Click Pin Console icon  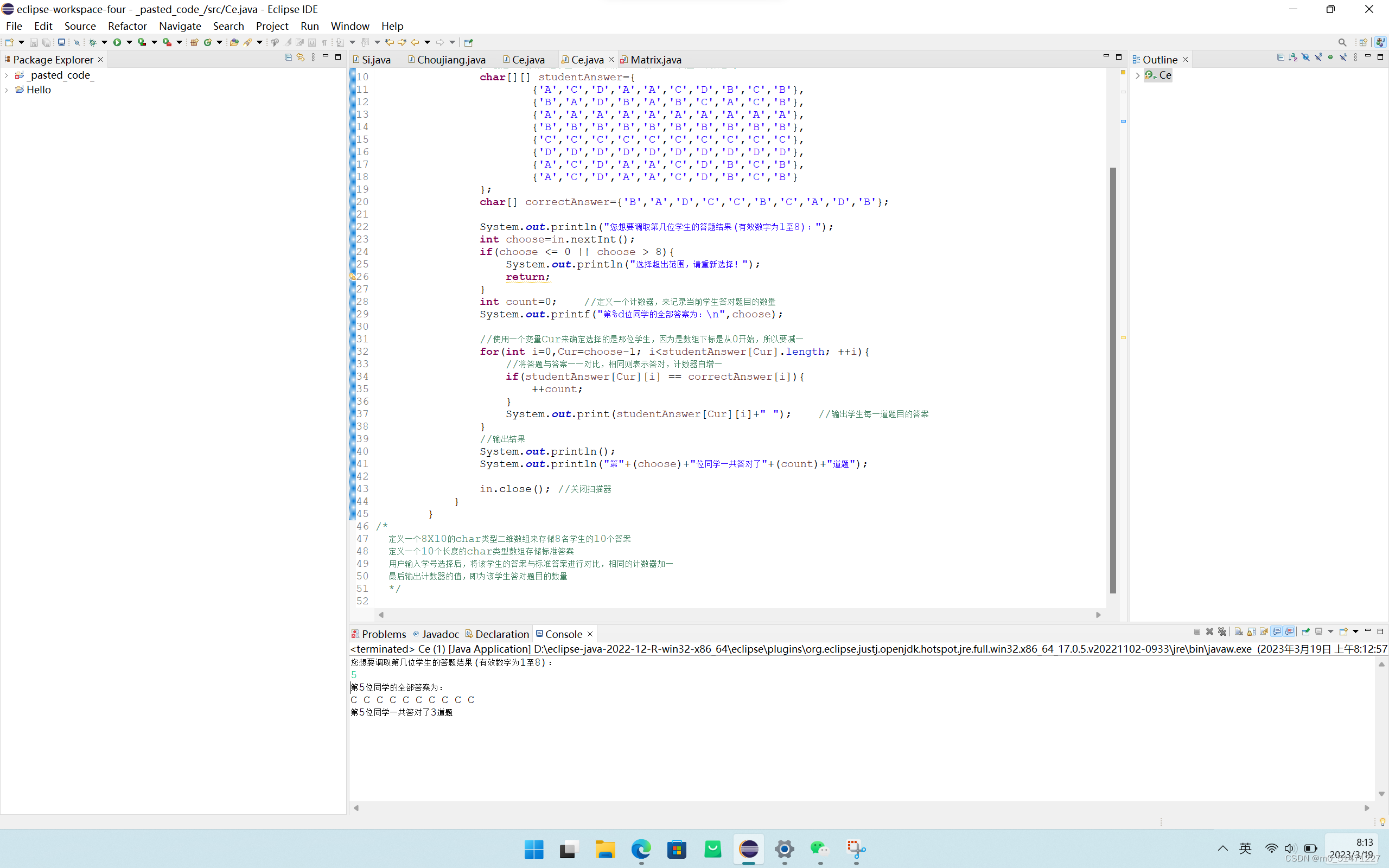[x=1306, y=631]
